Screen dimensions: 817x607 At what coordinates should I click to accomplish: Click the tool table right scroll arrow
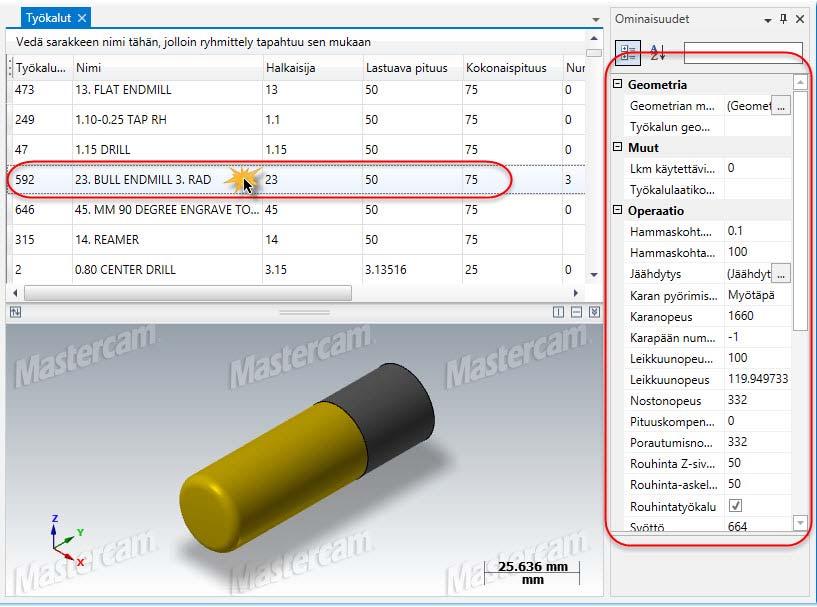(575, 293)
